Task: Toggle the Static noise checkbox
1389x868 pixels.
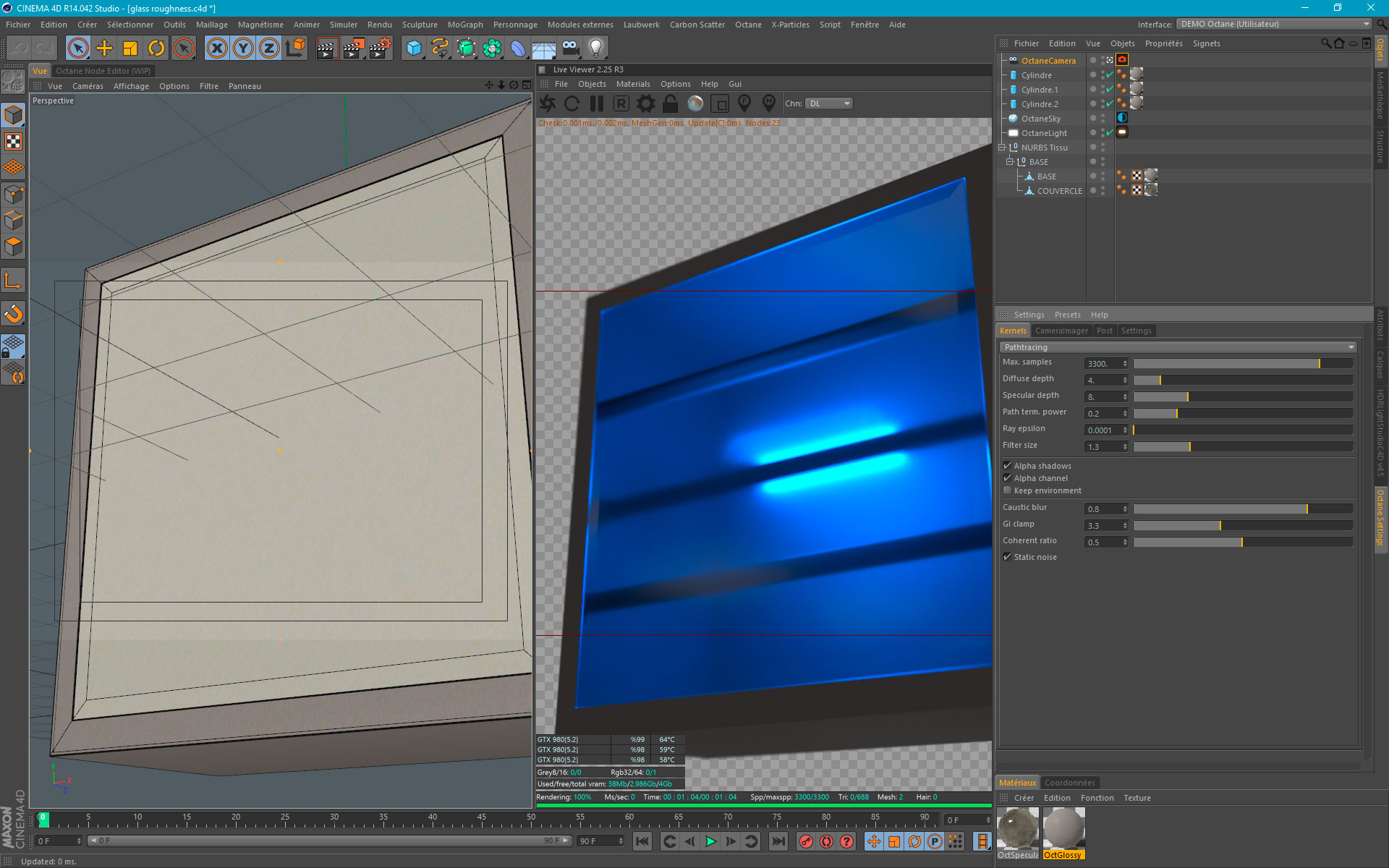Action: (1007, 557)
